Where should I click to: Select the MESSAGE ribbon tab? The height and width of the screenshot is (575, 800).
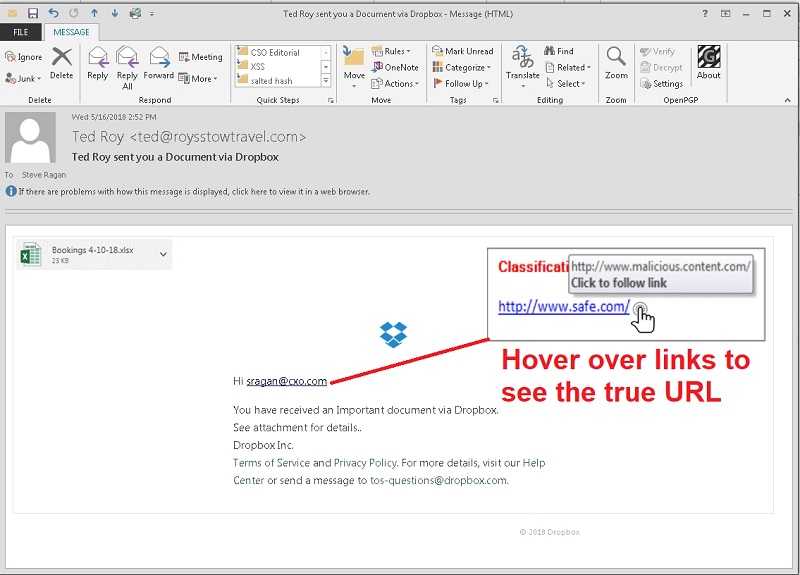coord(71,33)
